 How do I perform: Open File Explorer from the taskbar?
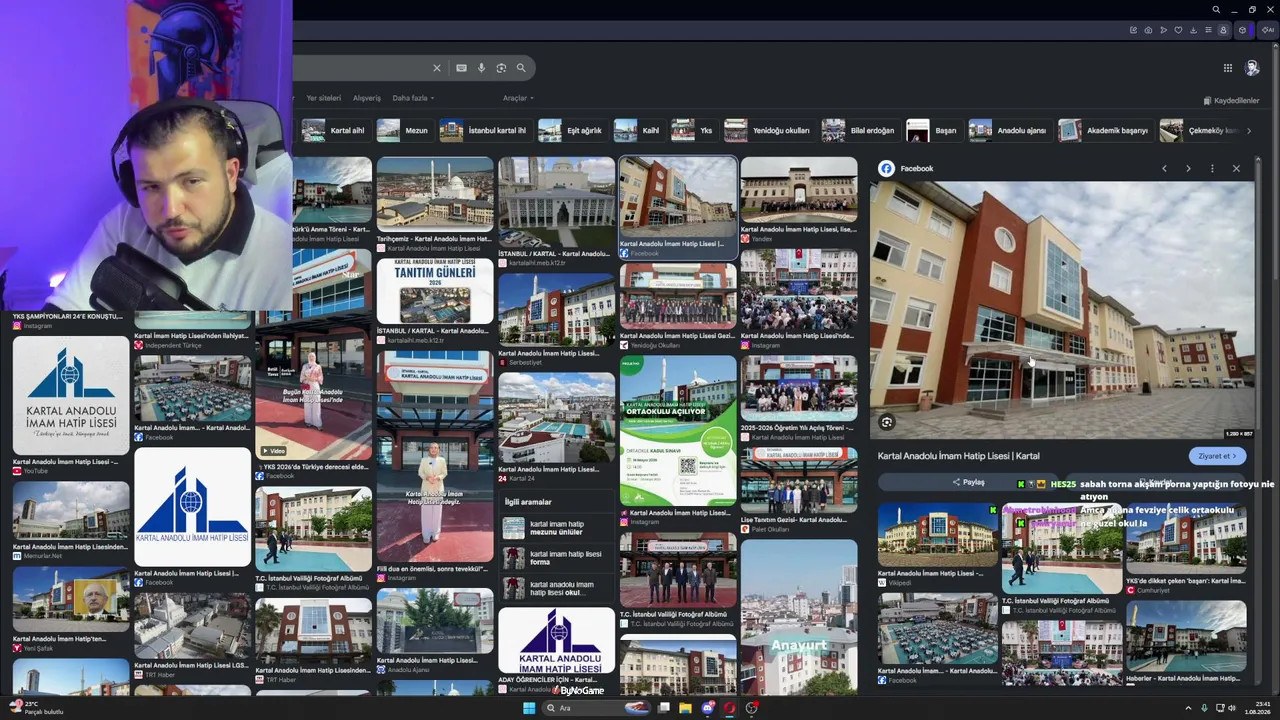click(x=685, y=708)
